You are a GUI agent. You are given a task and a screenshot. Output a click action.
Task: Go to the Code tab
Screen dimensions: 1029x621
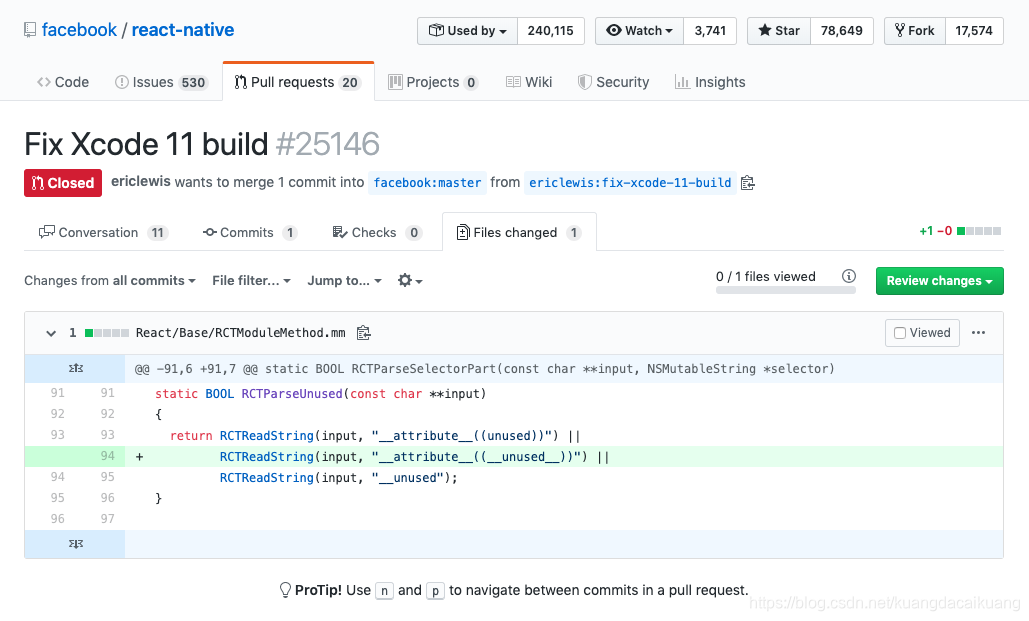(63, 82)
